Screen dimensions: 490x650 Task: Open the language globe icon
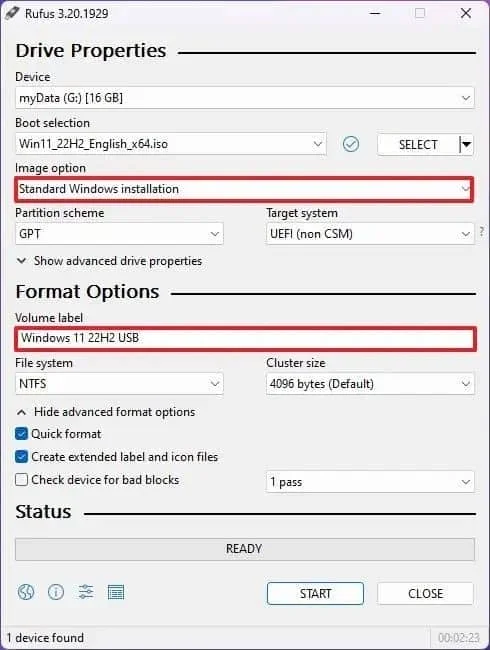(26, 592)
